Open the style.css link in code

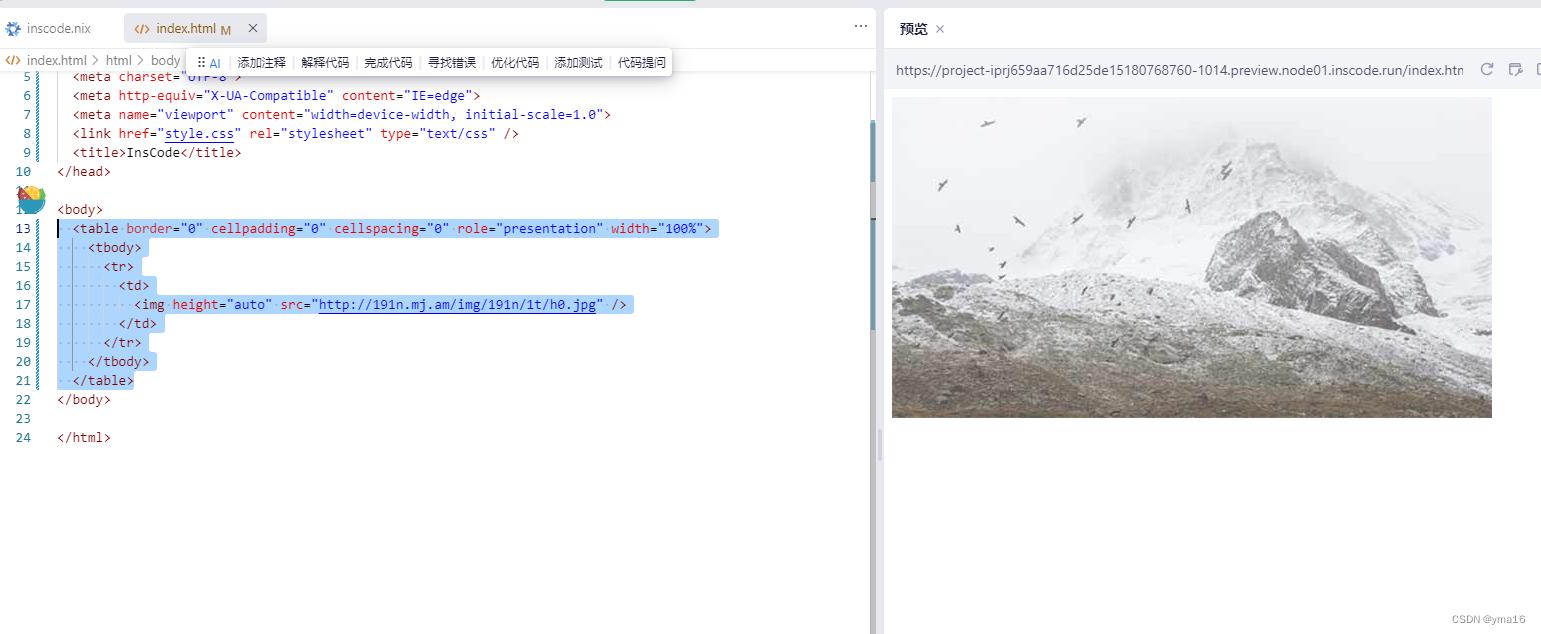pyautogui.click(x=199, y=133)
